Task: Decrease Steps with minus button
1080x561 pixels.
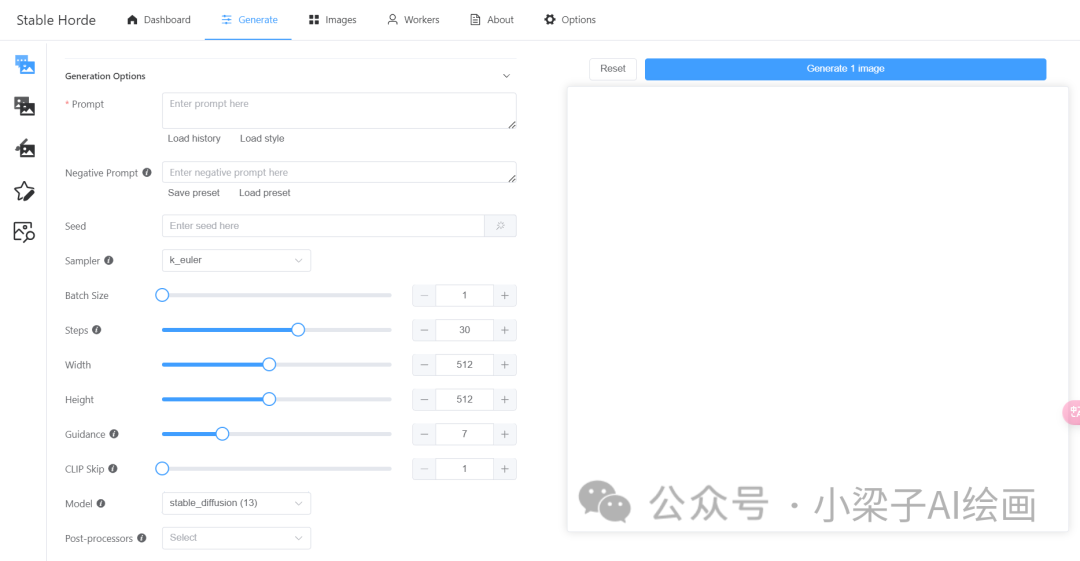Action: pyautogui.click(x=424, y=330)
